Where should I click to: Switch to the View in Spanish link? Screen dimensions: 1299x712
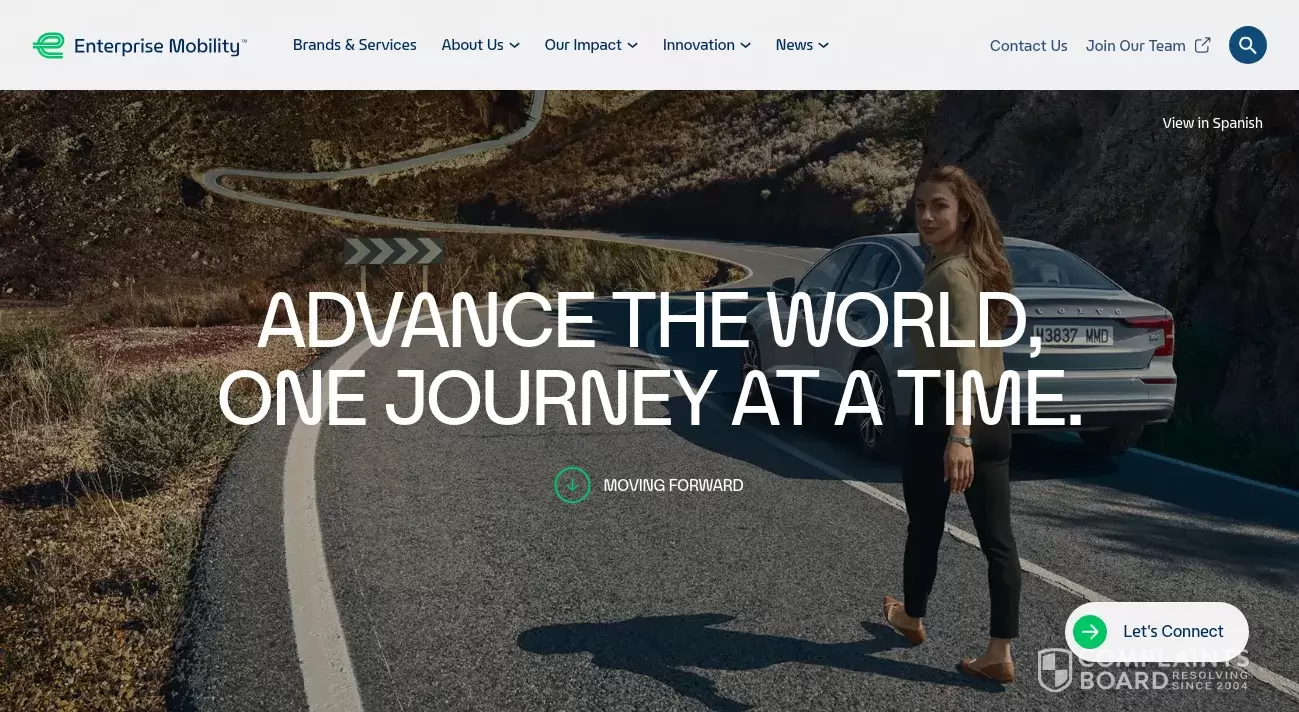click(1212, 123)
